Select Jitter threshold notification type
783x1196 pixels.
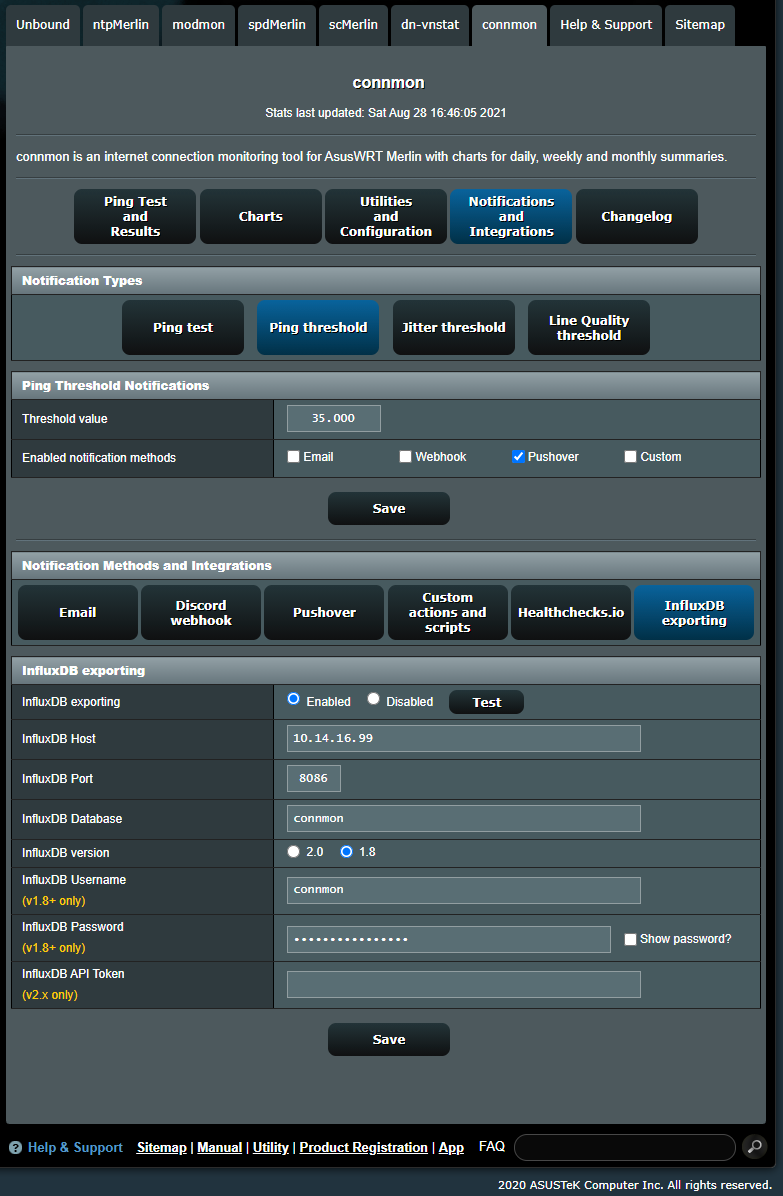click(453, 327)
